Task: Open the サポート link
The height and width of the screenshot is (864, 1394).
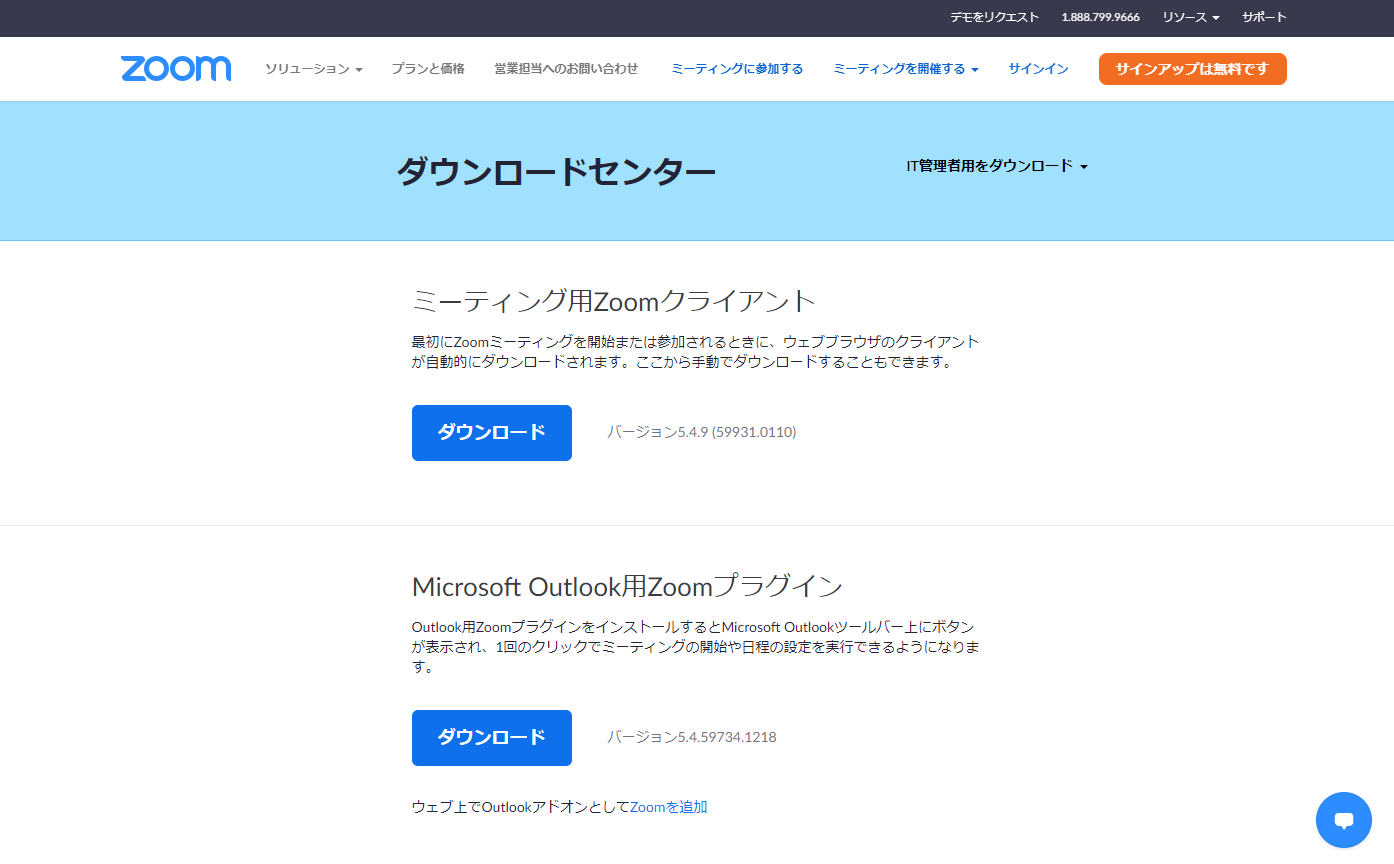Action: 1264,17
